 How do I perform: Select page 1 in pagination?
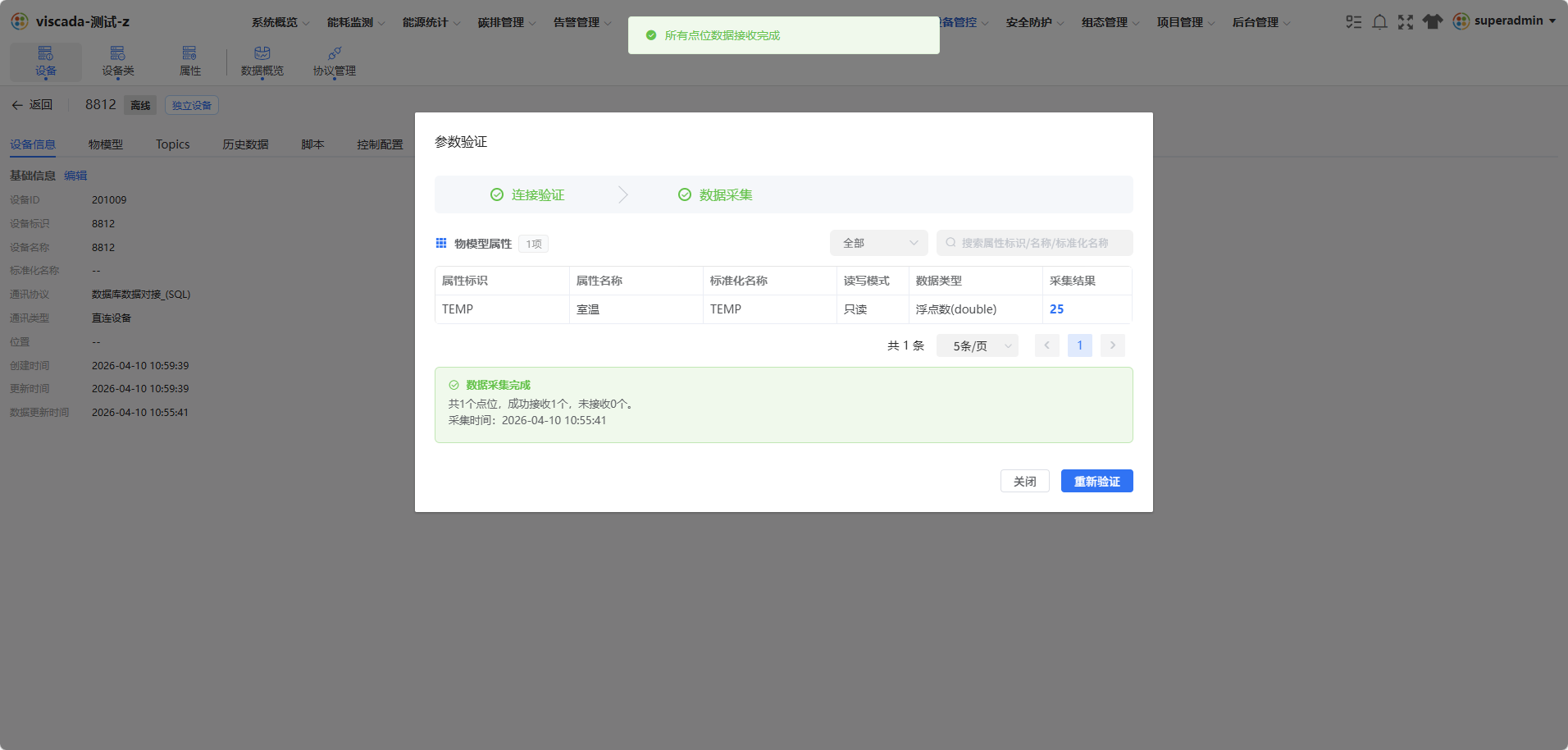point(1080,345)
